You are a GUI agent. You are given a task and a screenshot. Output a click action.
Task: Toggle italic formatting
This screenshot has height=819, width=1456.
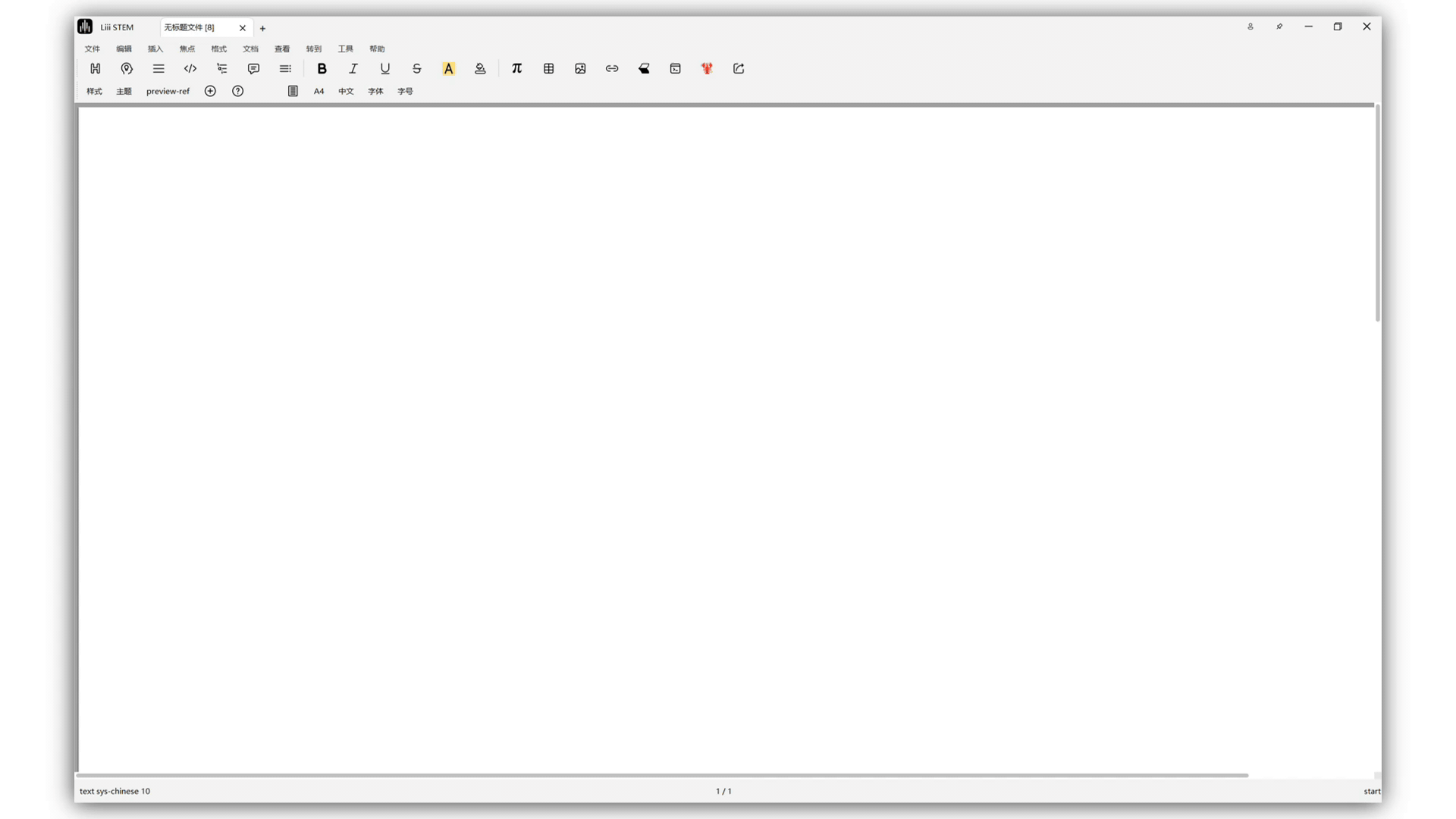353,68
